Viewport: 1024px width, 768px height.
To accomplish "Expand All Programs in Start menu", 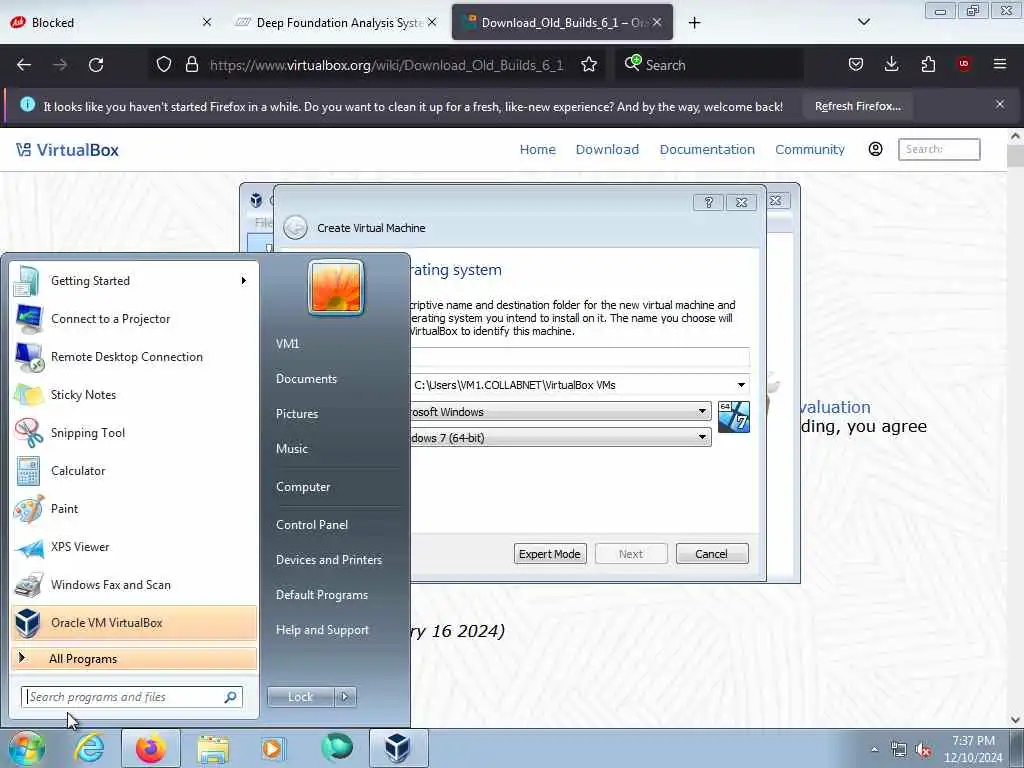I will tap(134, 659).
